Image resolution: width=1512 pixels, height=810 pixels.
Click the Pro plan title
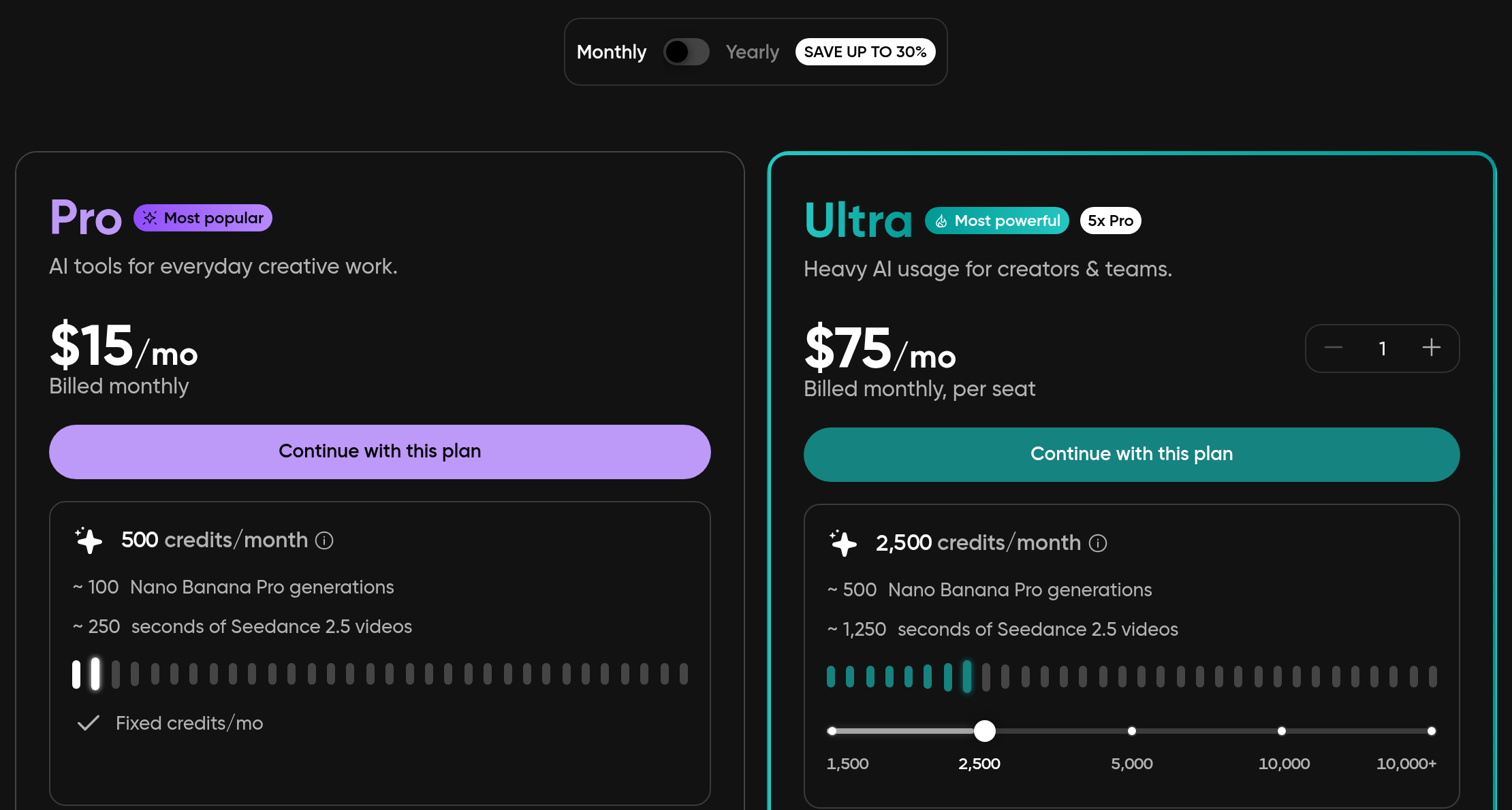tap(86, 218)
